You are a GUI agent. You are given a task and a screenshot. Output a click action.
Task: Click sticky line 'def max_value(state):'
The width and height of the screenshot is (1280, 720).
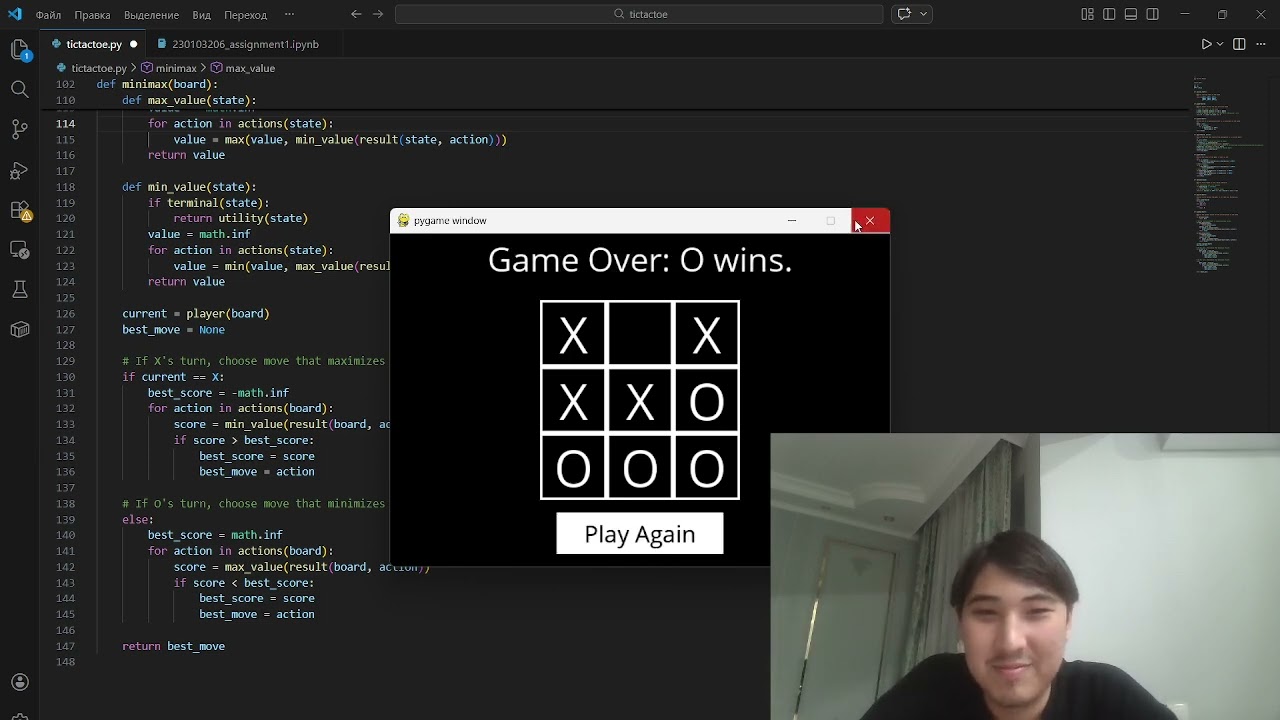(189, 100)
